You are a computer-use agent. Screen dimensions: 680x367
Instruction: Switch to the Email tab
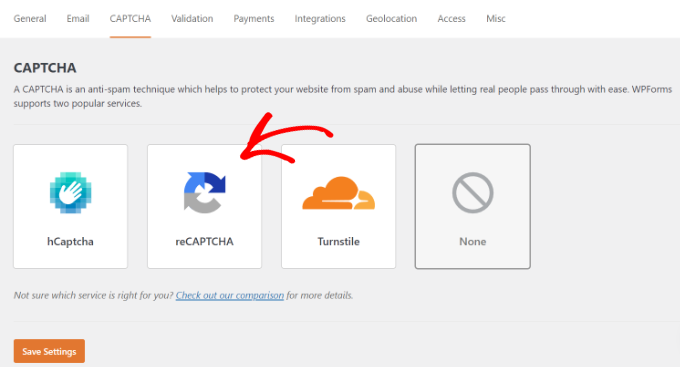tap(78, 19)
